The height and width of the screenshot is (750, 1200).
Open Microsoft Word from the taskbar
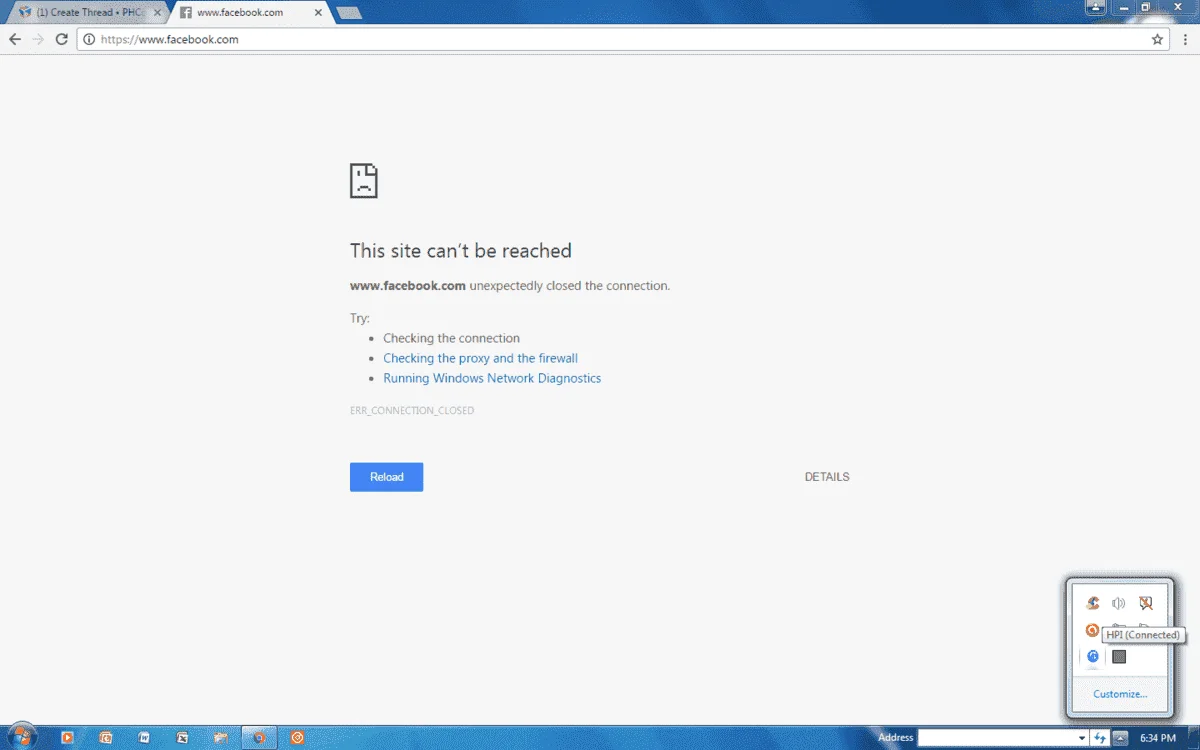pyautogui.click(x=144, y=738)
